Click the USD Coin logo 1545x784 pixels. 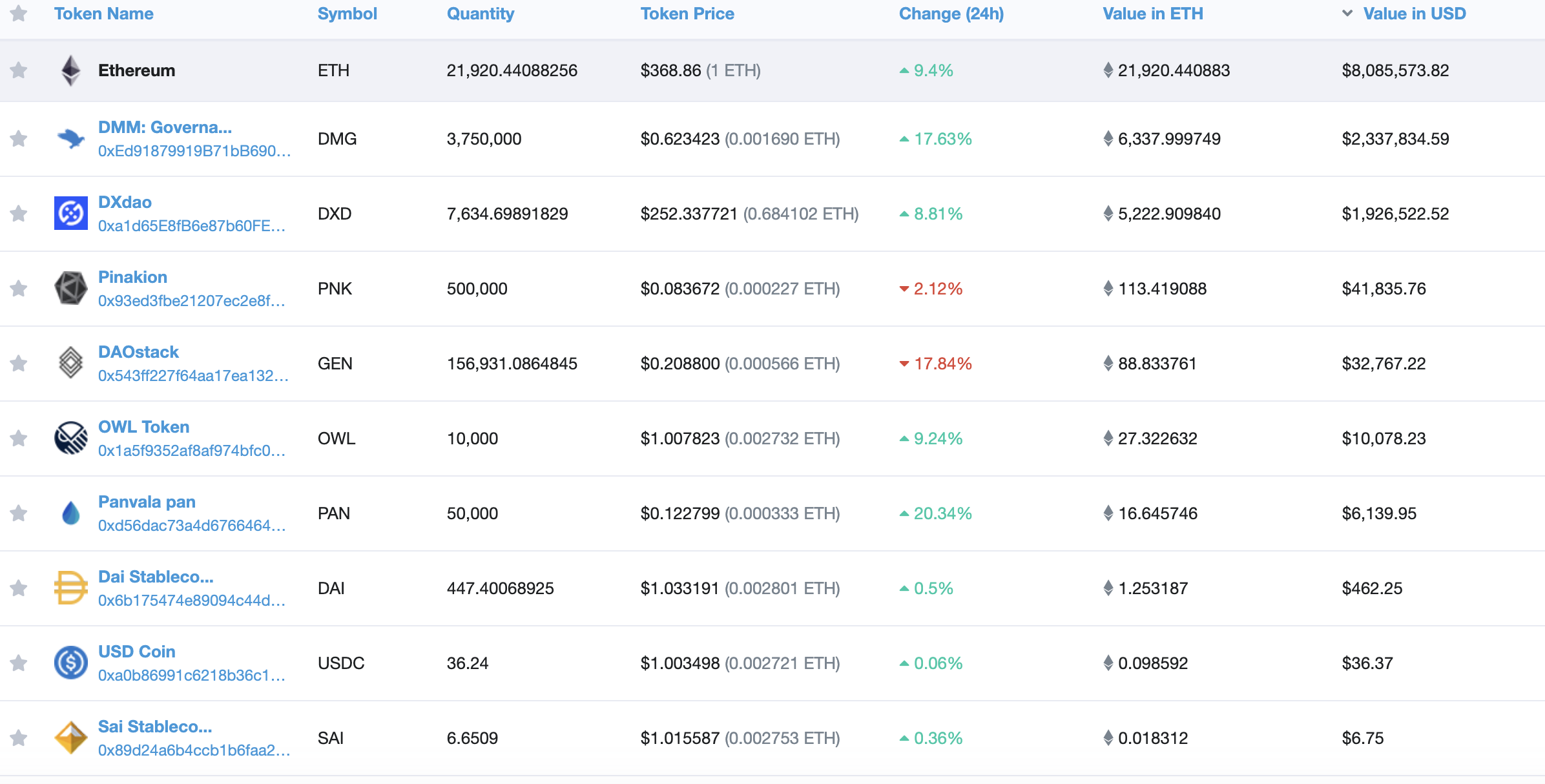coord(71,663)
